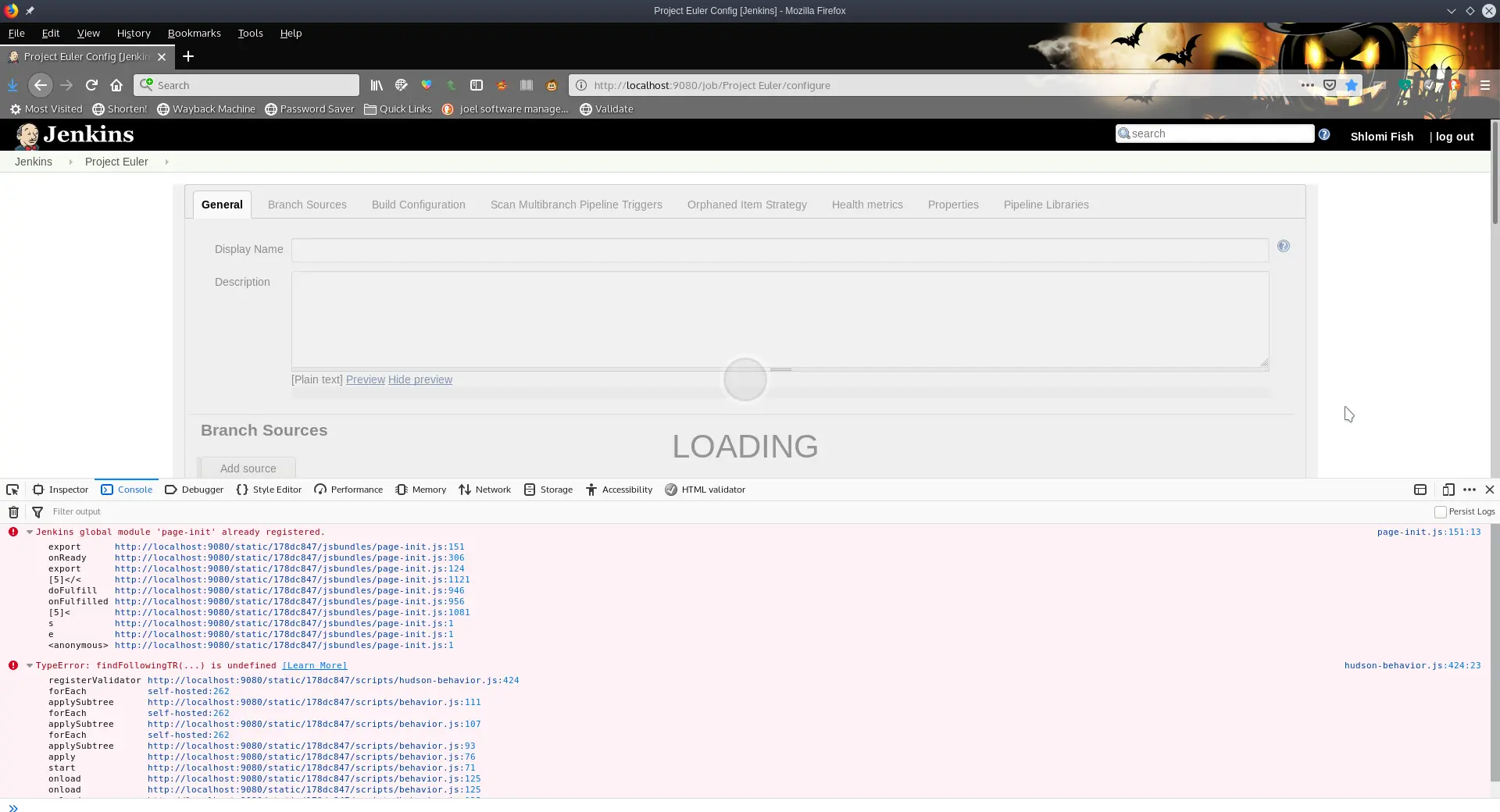Viewport: 1500px width, 812px height.
Task: Click the console filter funnel icon
Action: 37,512
